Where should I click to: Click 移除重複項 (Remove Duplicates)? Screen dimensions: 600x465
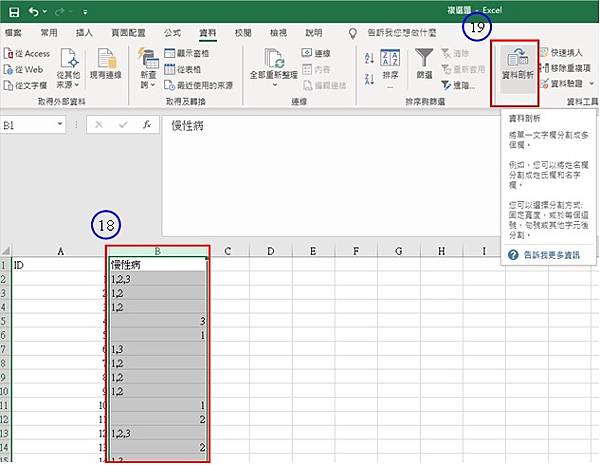(x=565, y=68)
